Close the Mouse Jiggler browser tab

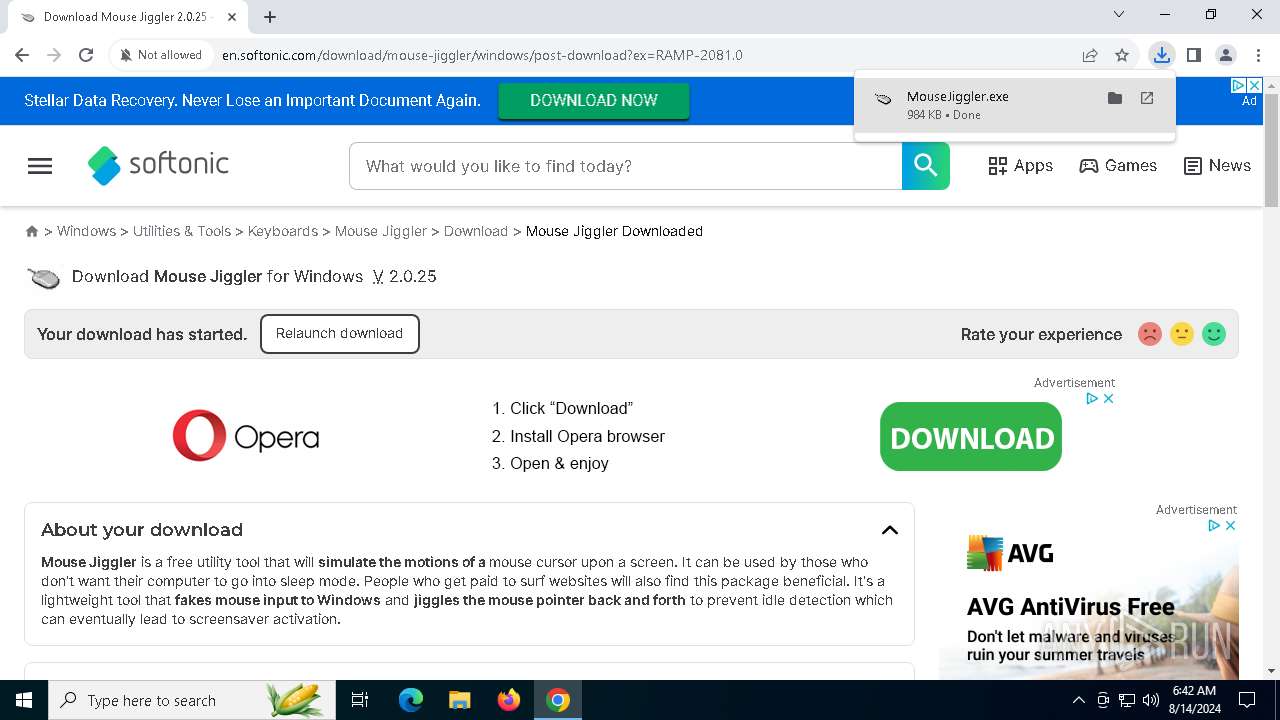tap(232, 17)
